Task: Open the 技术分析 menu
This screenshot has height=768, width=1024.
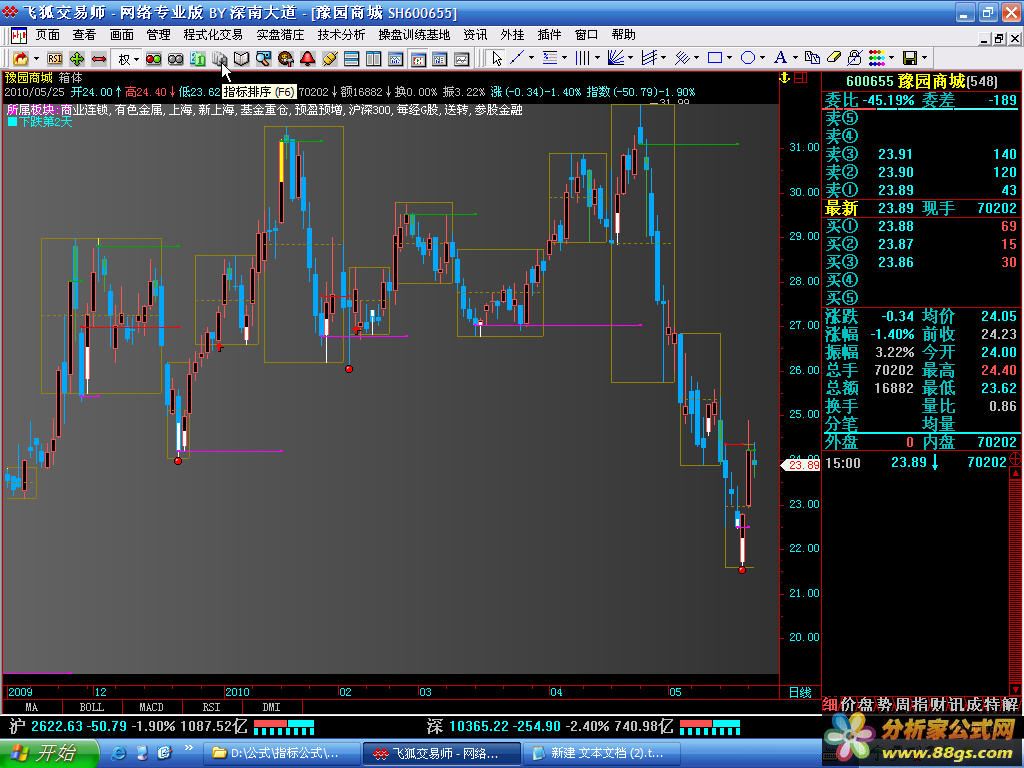Action: tap(341, 34)
